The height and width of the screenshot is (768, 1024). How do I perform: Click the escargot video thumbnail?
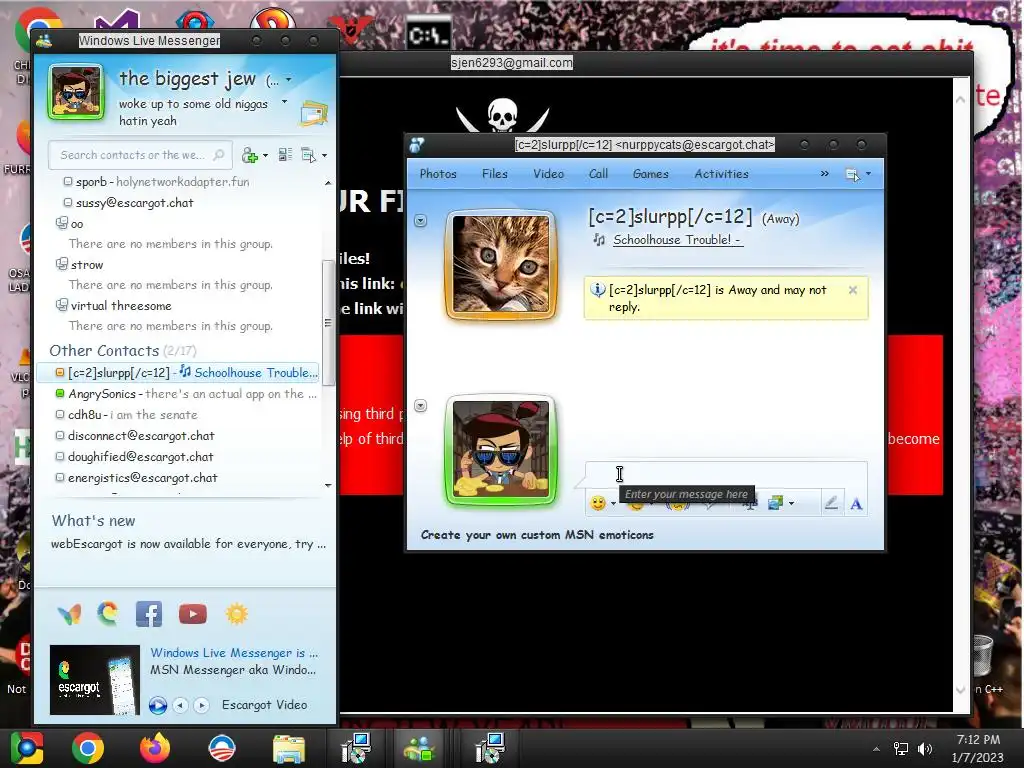[95, 680]
